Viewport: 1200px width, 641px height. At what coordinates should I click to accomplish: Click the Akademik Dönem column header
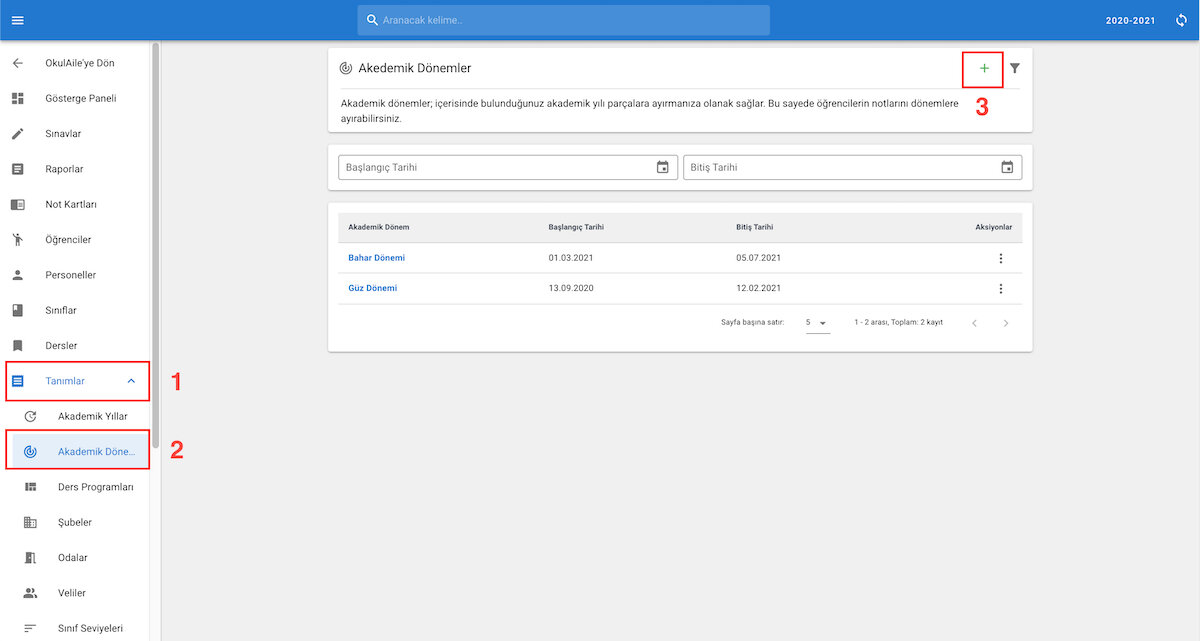point(378,227)
